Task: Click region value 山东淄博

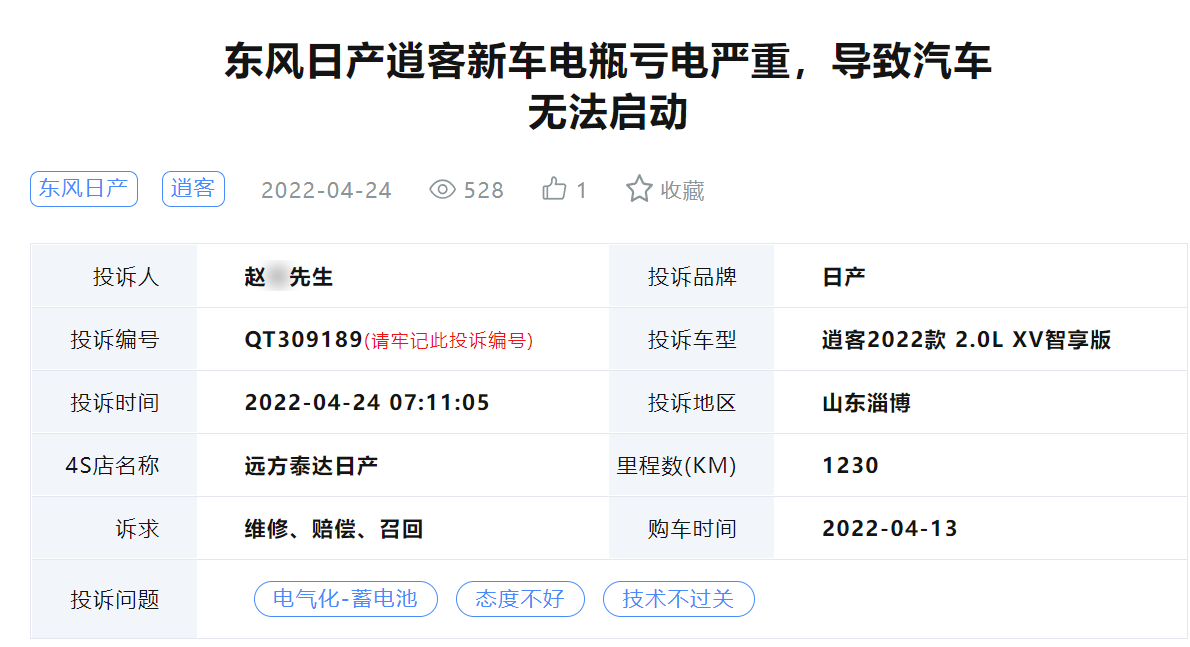Action: point(867,403)
